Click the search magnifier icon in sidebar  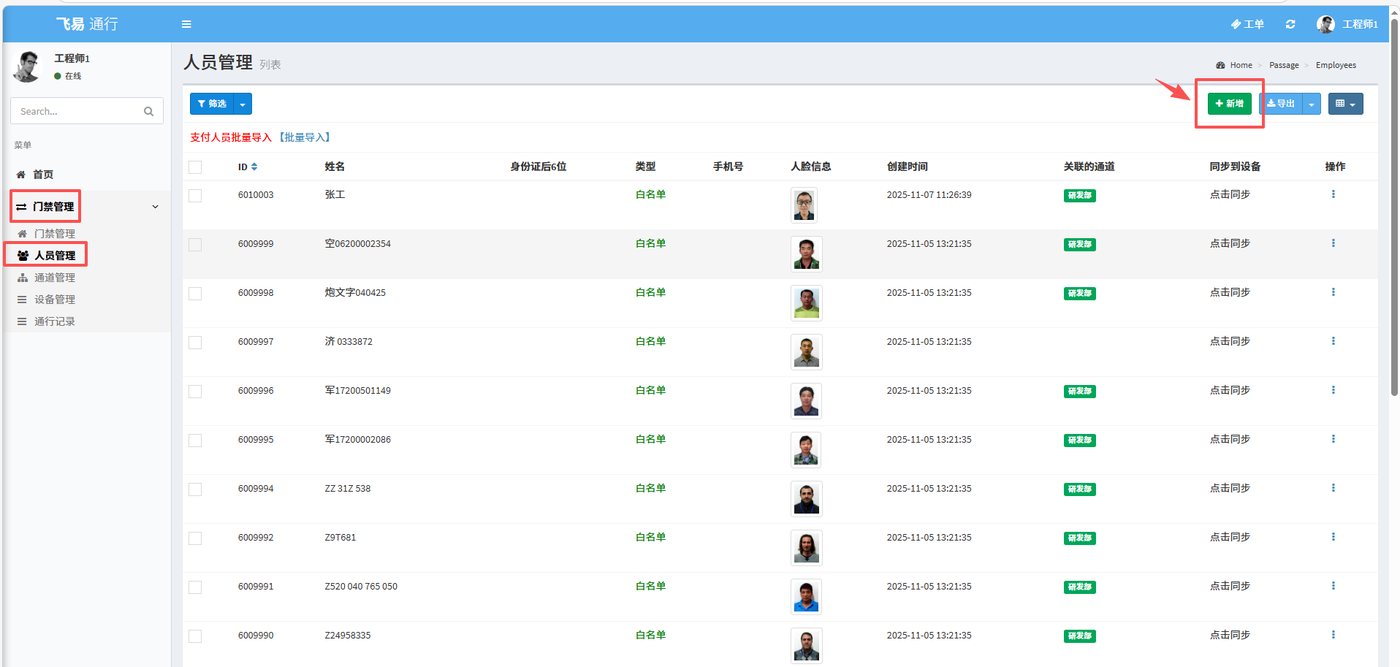[x=149, y=111]
